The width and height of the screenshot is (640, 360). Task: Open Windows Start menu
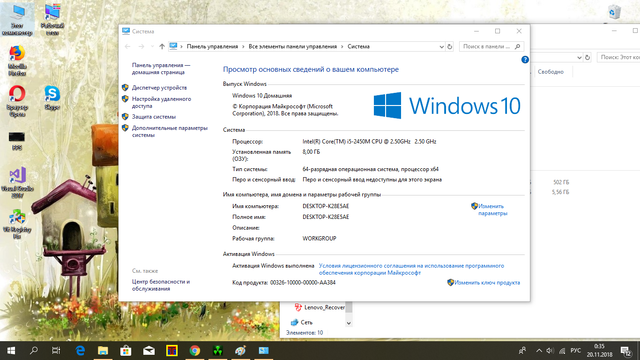pyautogui.click(x=11, y=351)
